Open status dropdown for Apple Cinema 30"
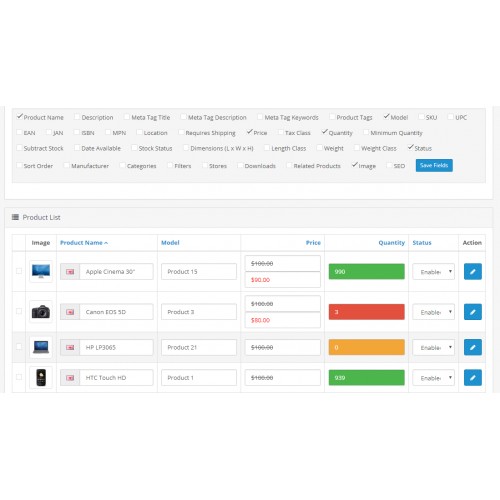Viewport: 500px width, 500px height. coord(433,272)
